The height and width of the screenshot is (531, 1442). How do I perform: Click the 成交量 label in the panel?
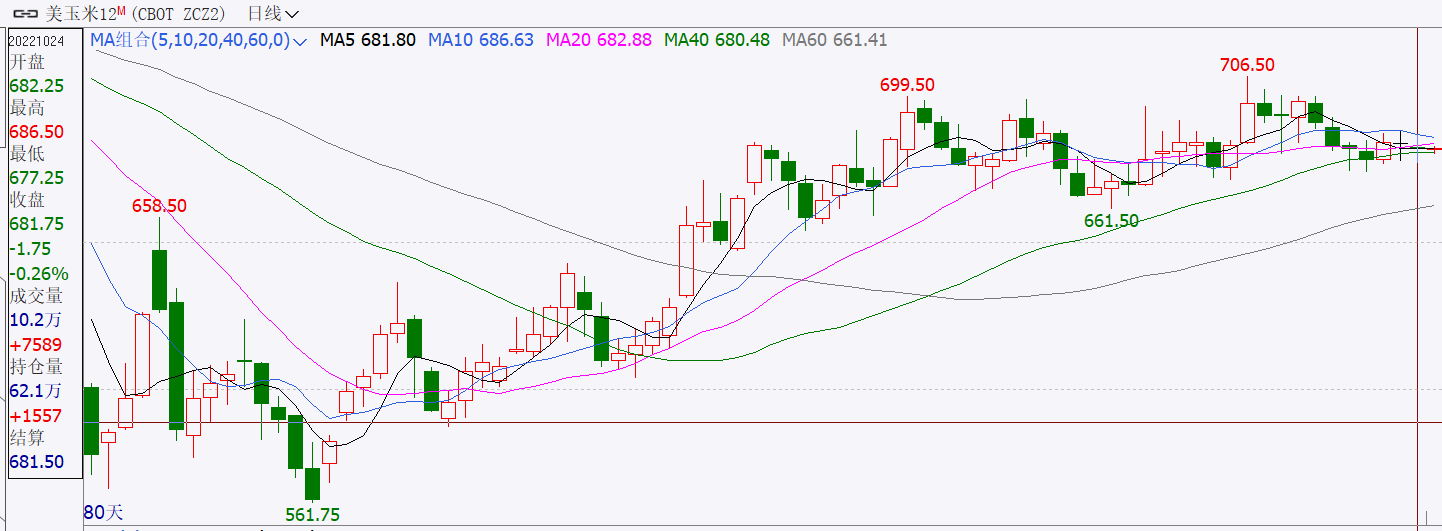click(x=36, y=296)
